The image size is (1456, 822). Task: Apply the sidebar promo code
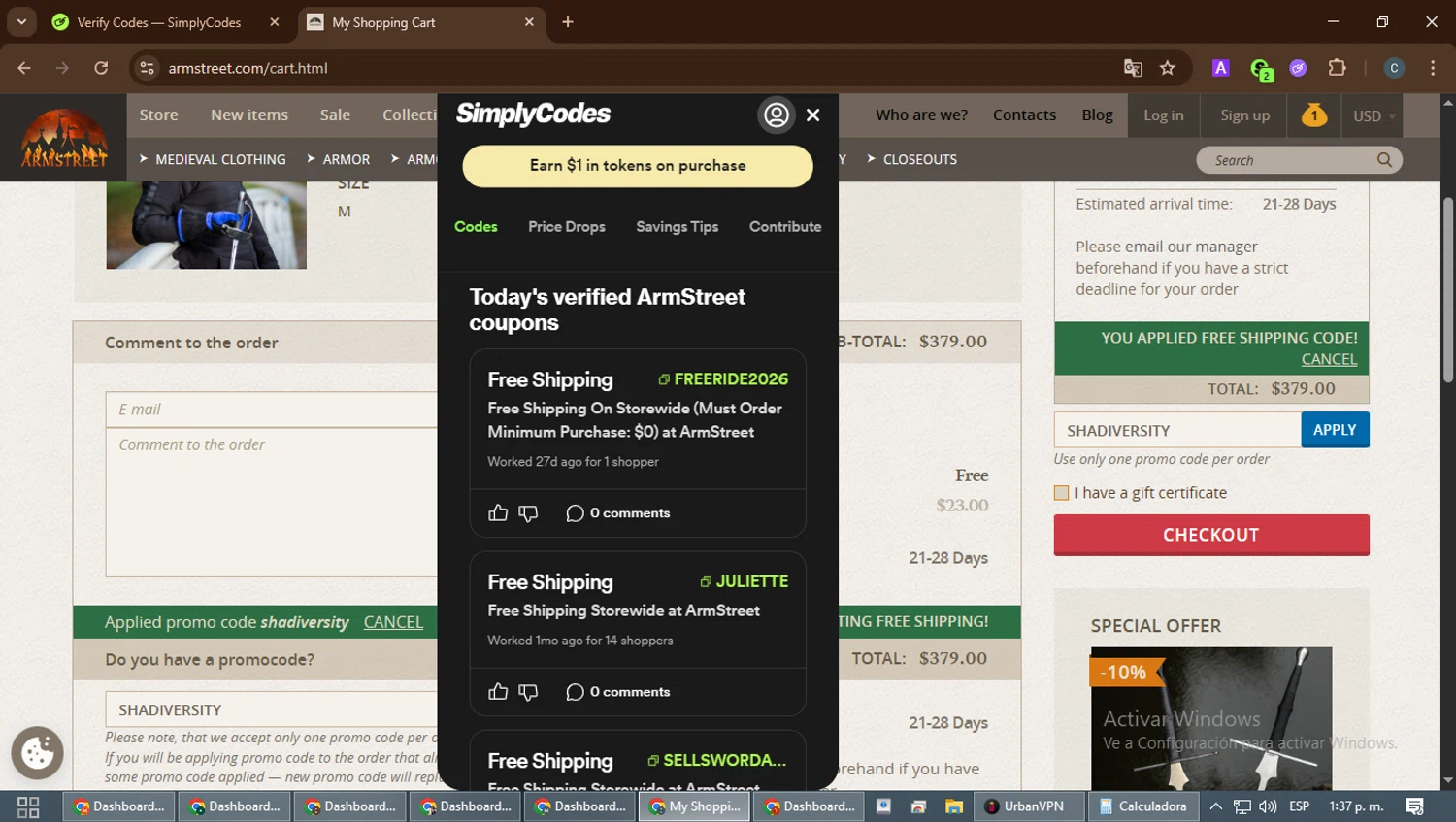[1335, 430]
